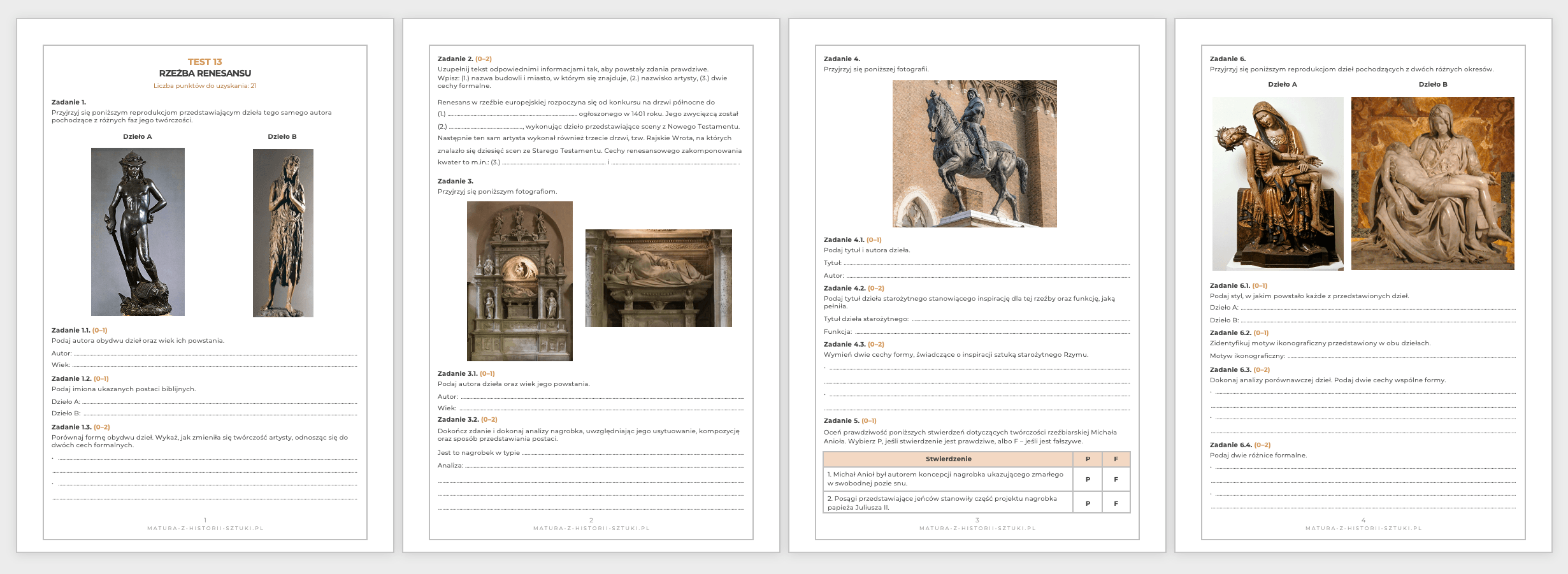Click the blank after '(1.)' in Zadanie 2
1568x574 pixels.
click(512, 114)
